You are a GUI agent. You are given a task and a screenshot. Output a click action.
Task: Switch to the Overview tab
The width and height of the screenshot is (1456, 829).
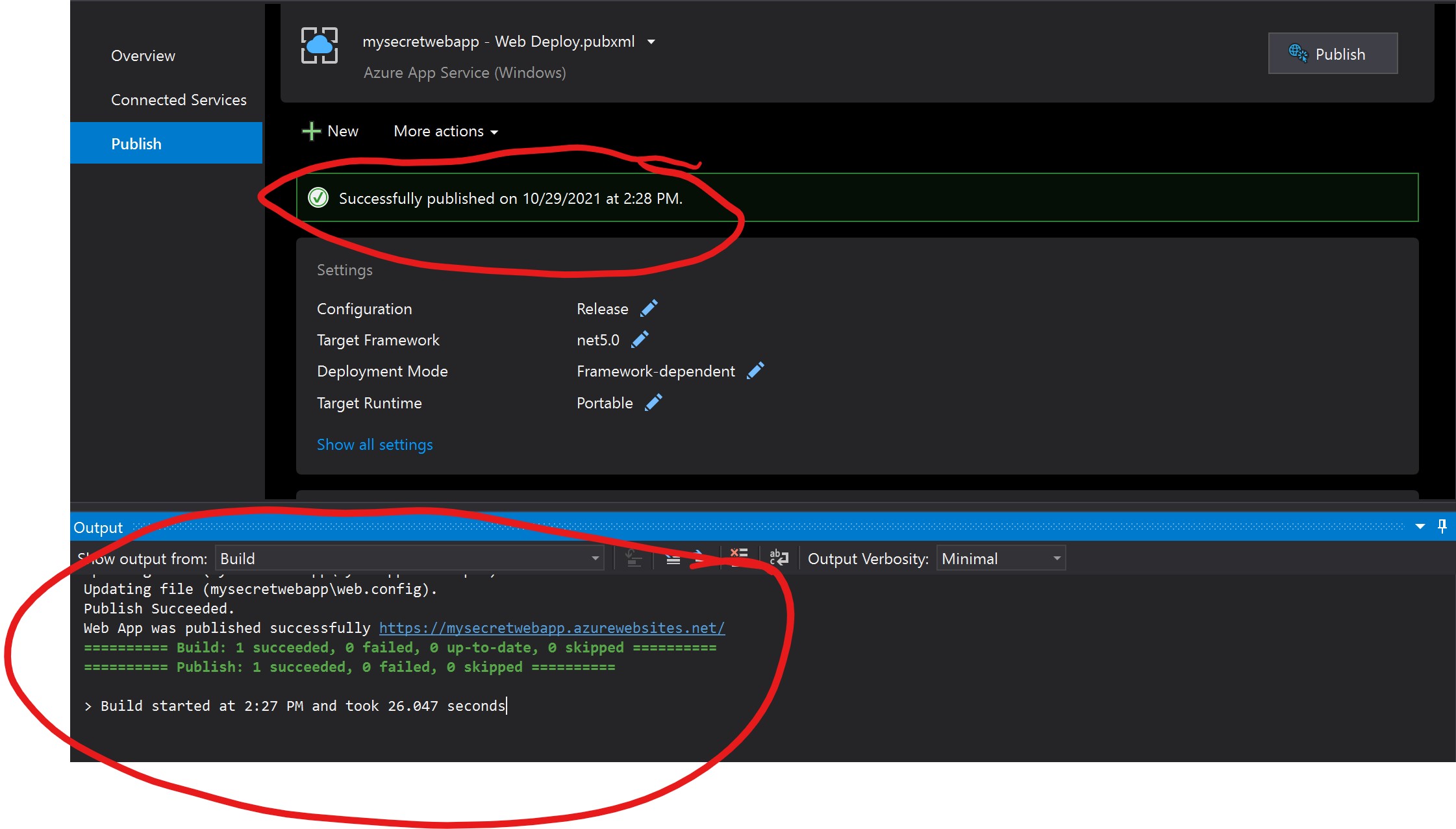click(143, 56)
